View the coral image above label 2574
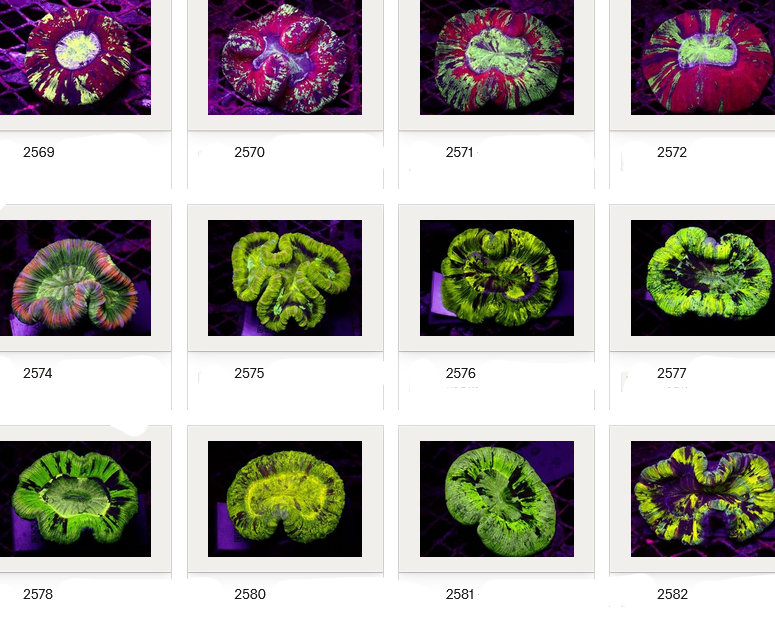775x625 pixels. [x=75, y=278]
